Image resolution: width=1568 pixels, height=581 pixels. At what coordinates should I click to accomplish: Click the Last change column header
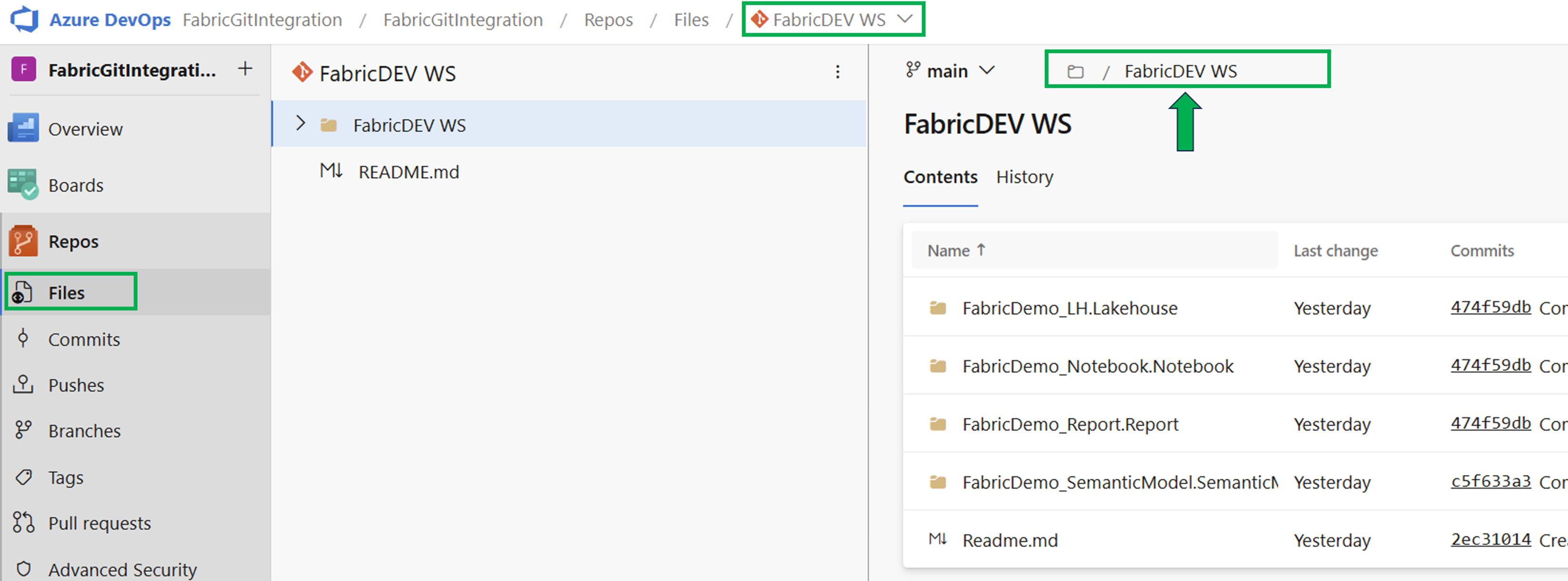click(x=1336, y=251)
